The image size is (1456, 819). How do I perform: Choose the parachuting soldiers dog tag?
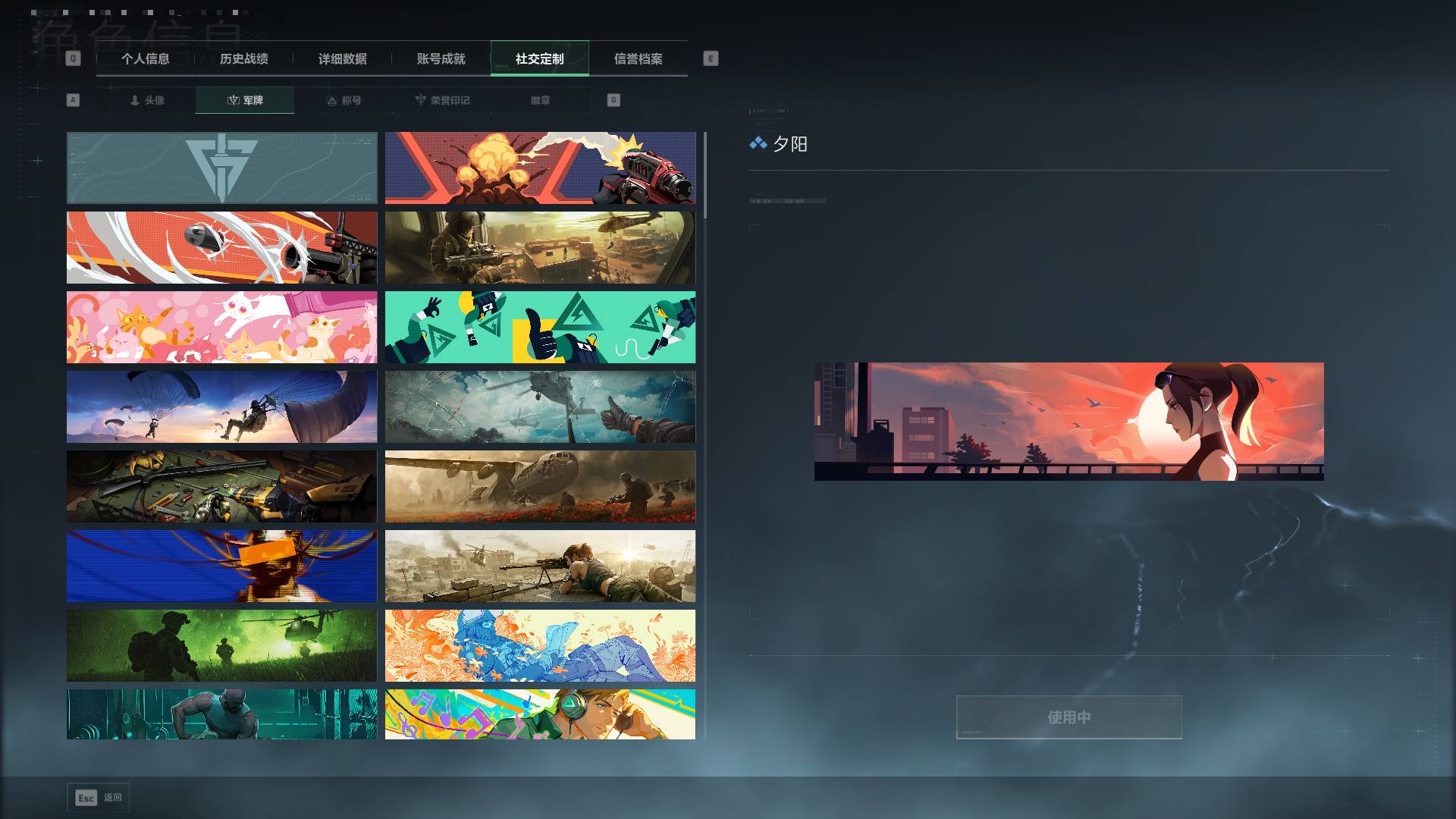click(x=221, y=406)
